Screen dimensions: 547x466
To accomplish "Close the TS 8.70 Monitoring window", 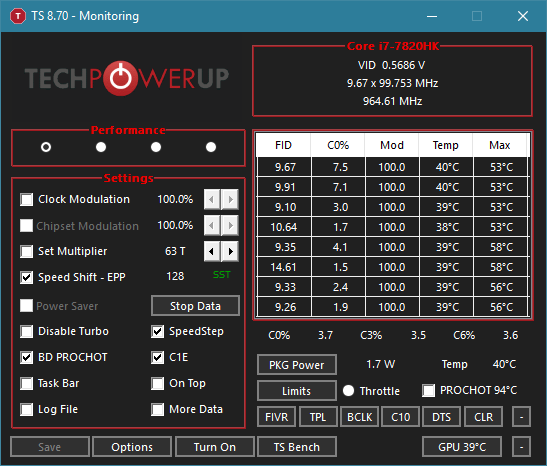I will pos(523,16).
